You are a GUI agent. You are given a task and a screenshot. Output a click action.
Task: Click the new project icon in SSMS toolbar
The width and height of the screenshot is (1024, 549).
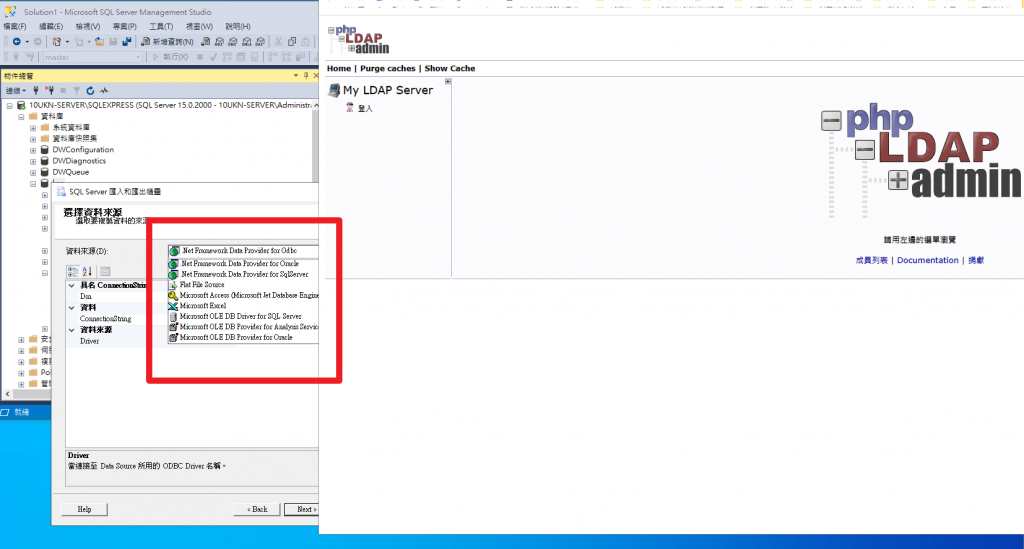[x=57, y=42]
